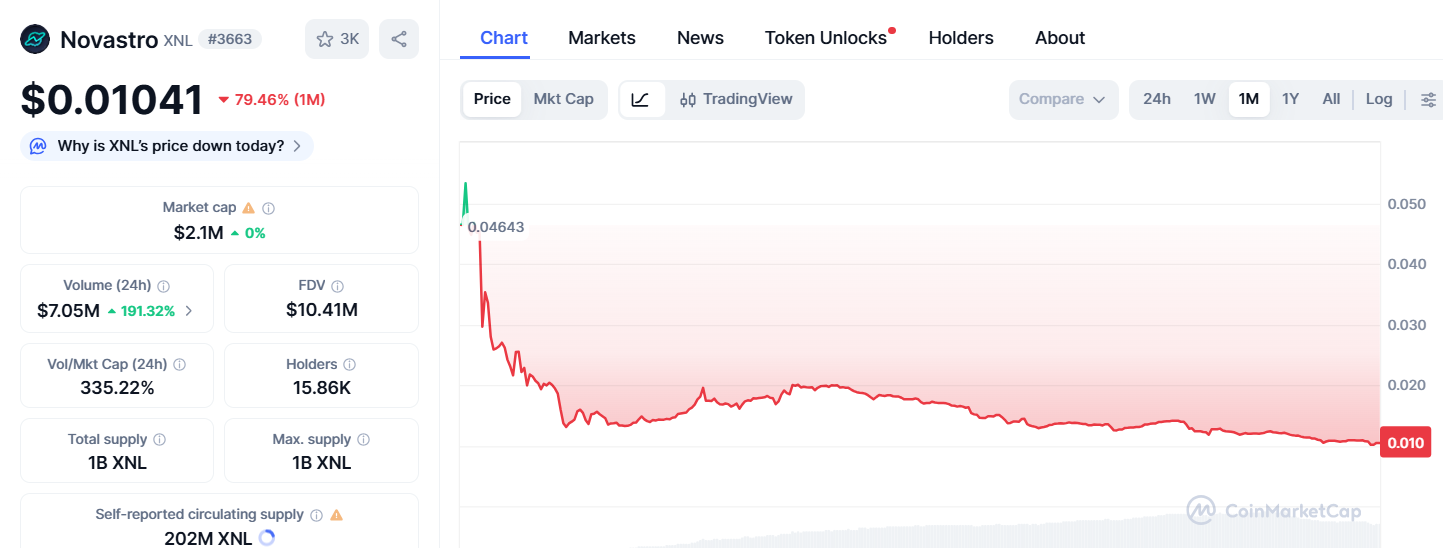Select the 24h time range
The width and height of the screenshot is (1443, 548).
[1157, 100]
